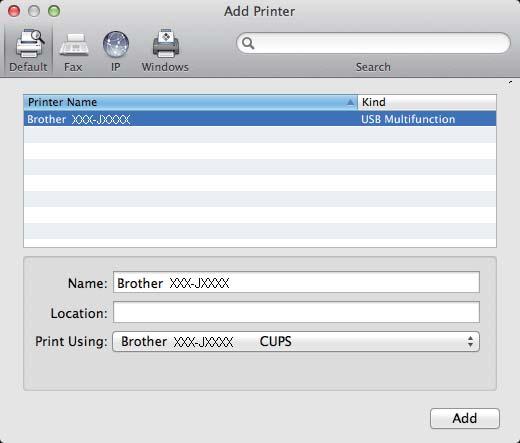This screenshot has height=443, width=520.
Task: Click the magnifying glass search icon
Action: point(248,43)
